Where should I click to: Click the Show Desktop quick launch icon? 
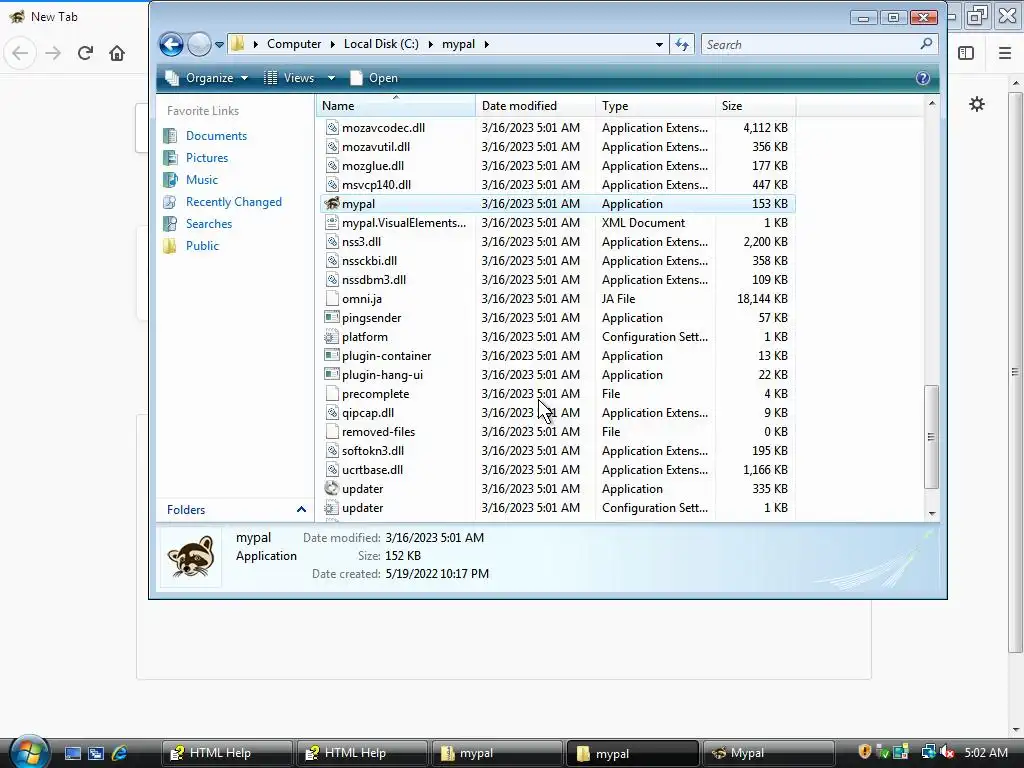pos(73,753)
